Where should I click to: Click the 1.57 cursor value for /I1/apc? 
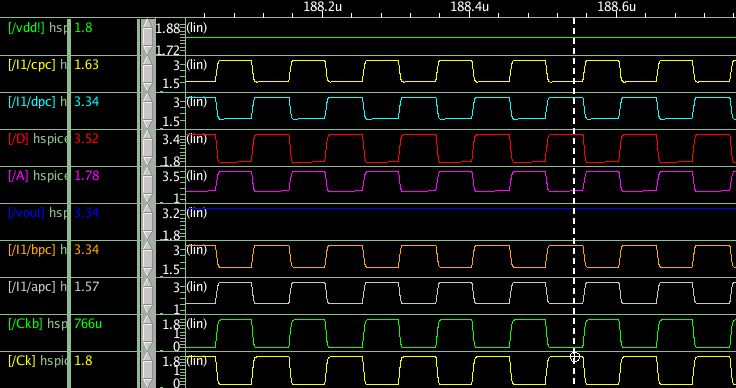click(x=87, y=287)
